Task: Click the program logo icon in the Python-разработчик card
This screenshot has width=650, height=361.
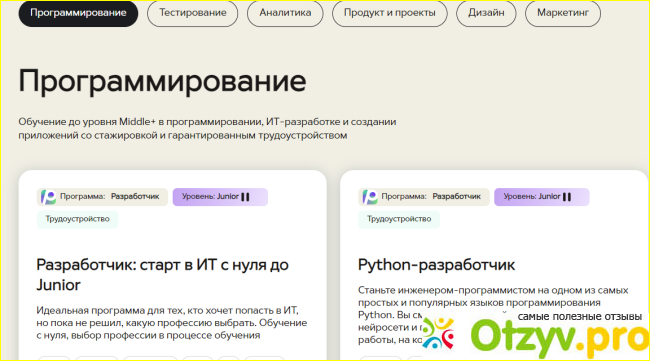Action: tap(370, 197)
